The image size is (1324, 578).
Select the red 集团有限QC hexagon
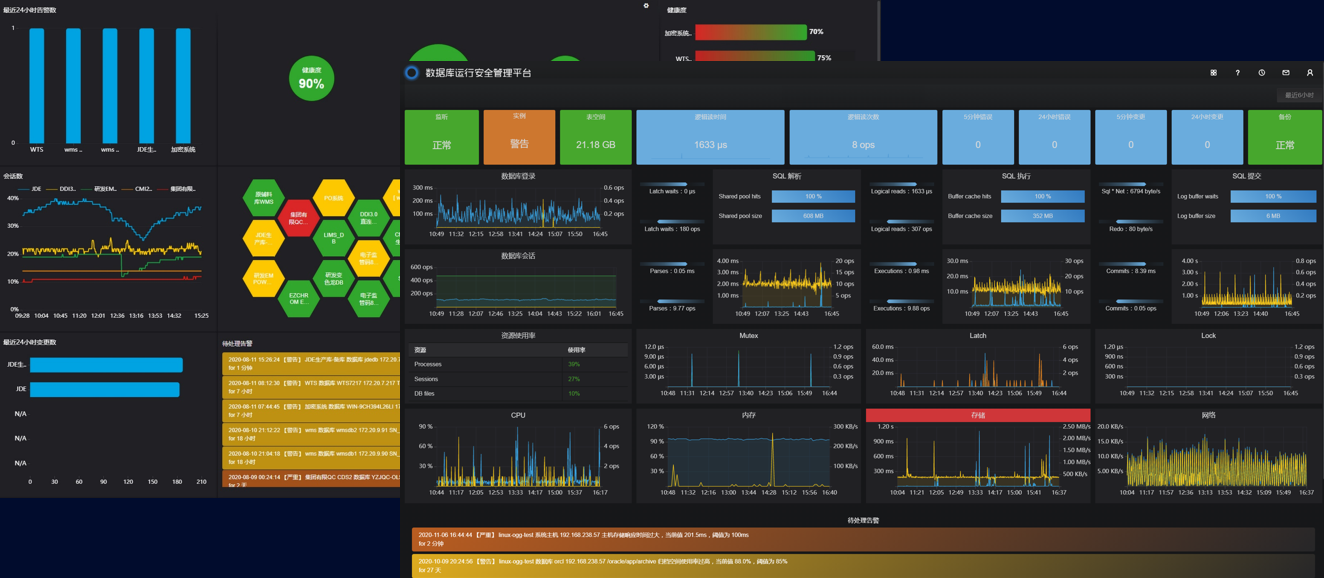pos(298,218)
